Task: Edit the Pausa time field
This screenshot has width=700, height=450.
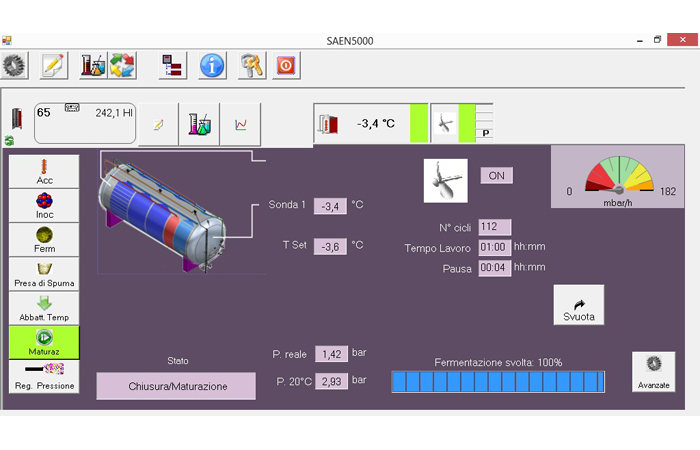Action: click(x=495, y=268)
